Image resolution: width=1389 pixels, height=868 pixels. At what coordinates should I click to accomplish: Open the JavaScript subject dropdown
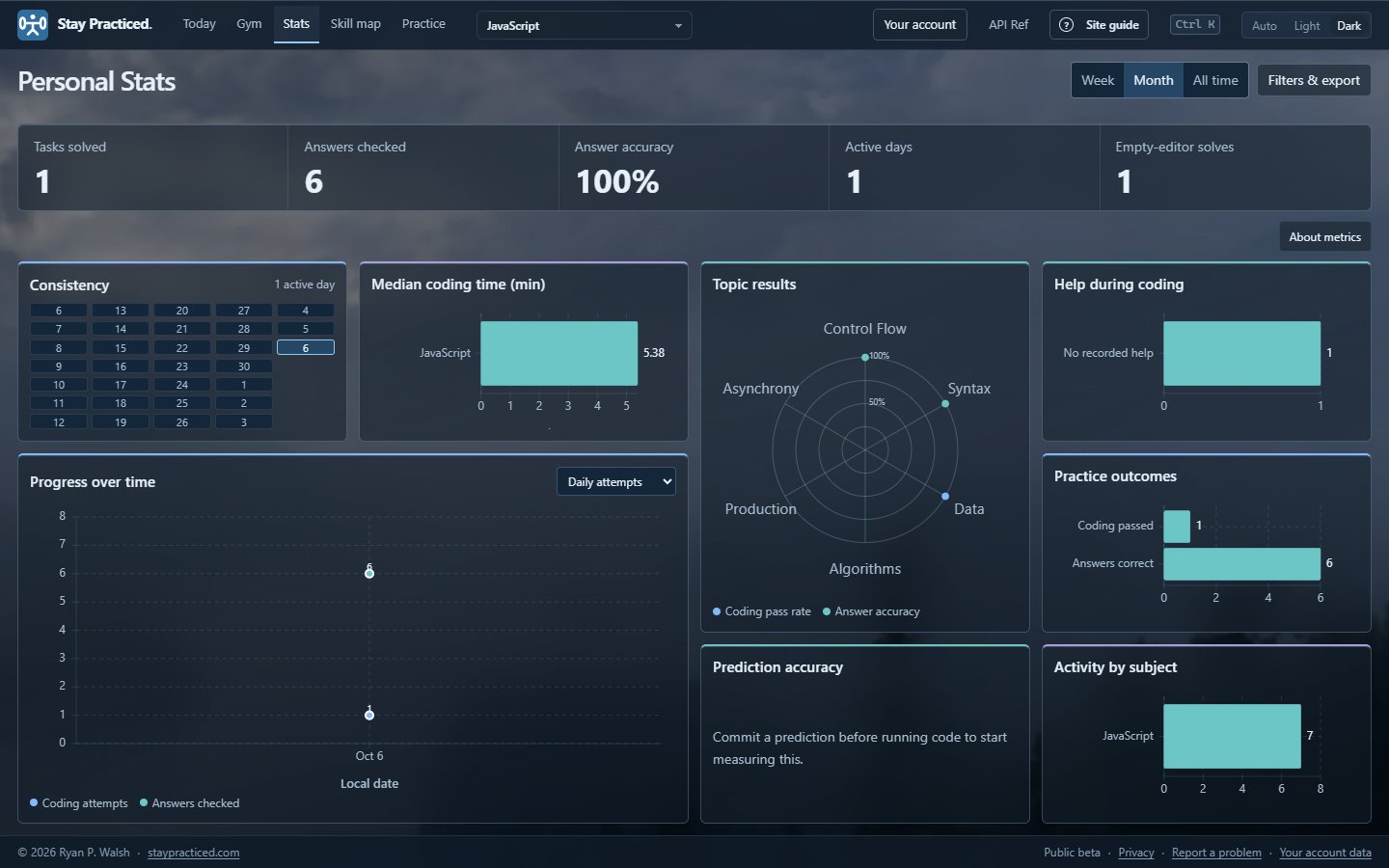coord(584,25)
